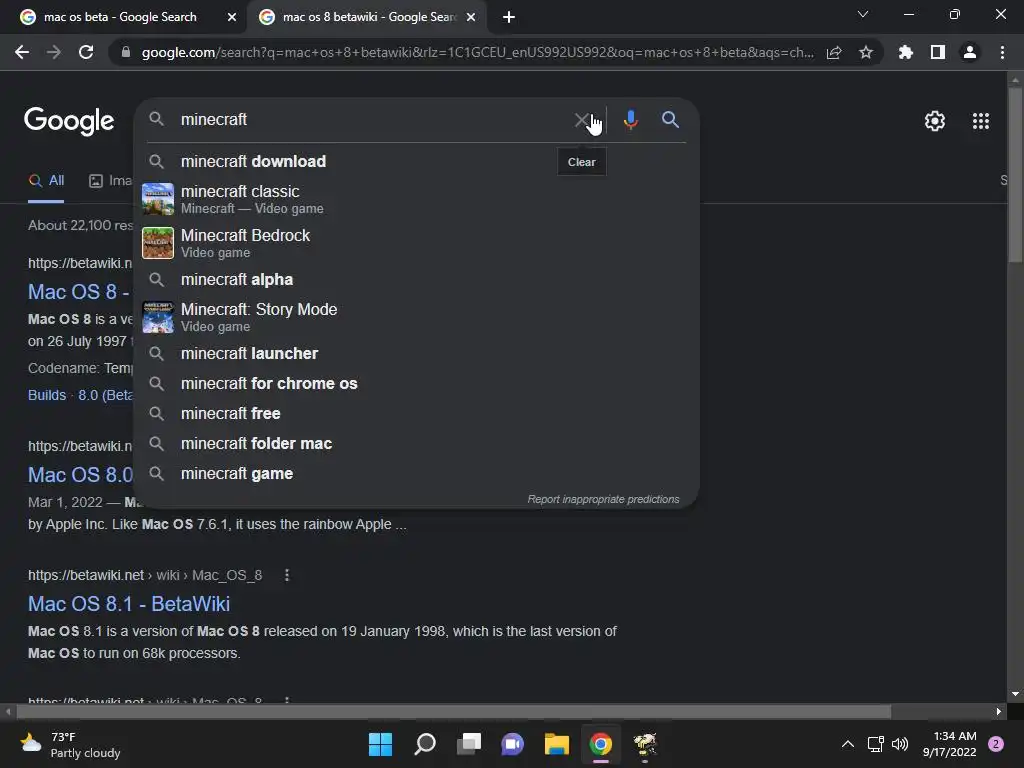
Task: Select the All results tab
Action: [46, 180]
